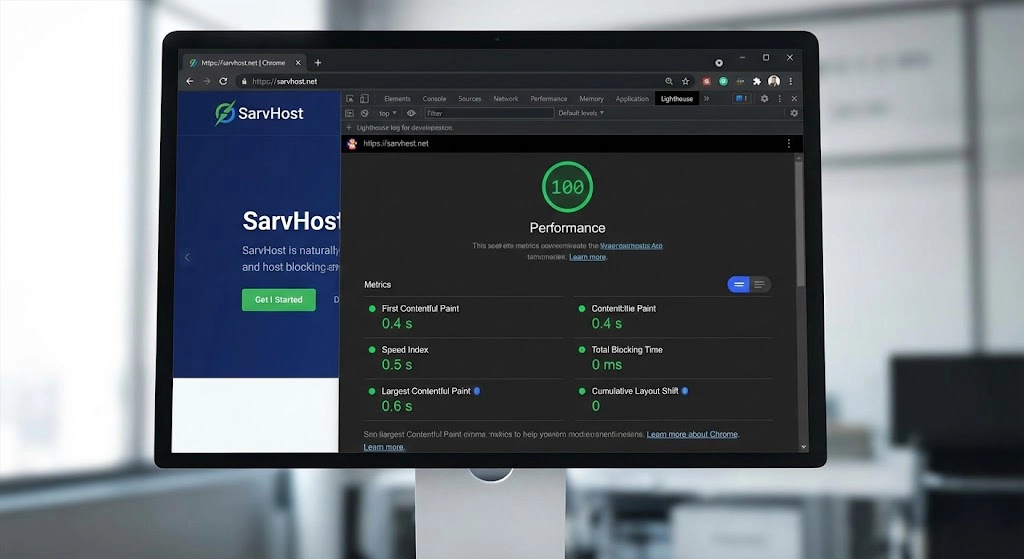Click the Total Blocking Time 0 ms metric
Image resolution: width=1024 pixels, height=559 pixels.
tap(673, 358)
